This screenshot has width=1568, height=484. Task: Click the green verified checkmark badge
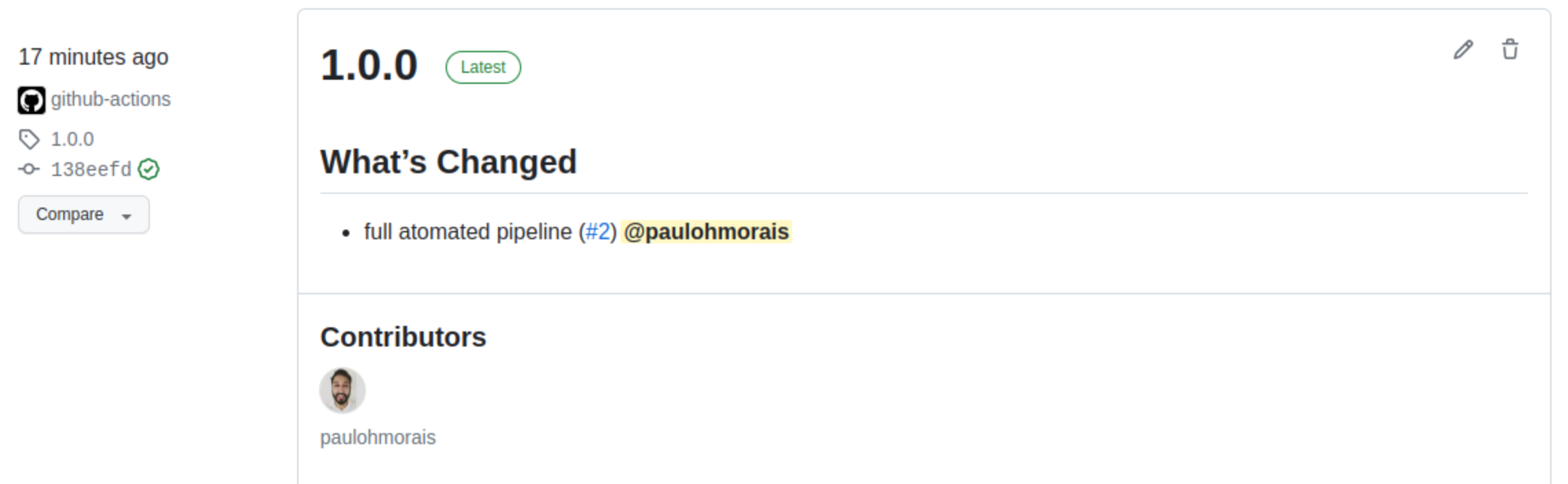(149, 169)
